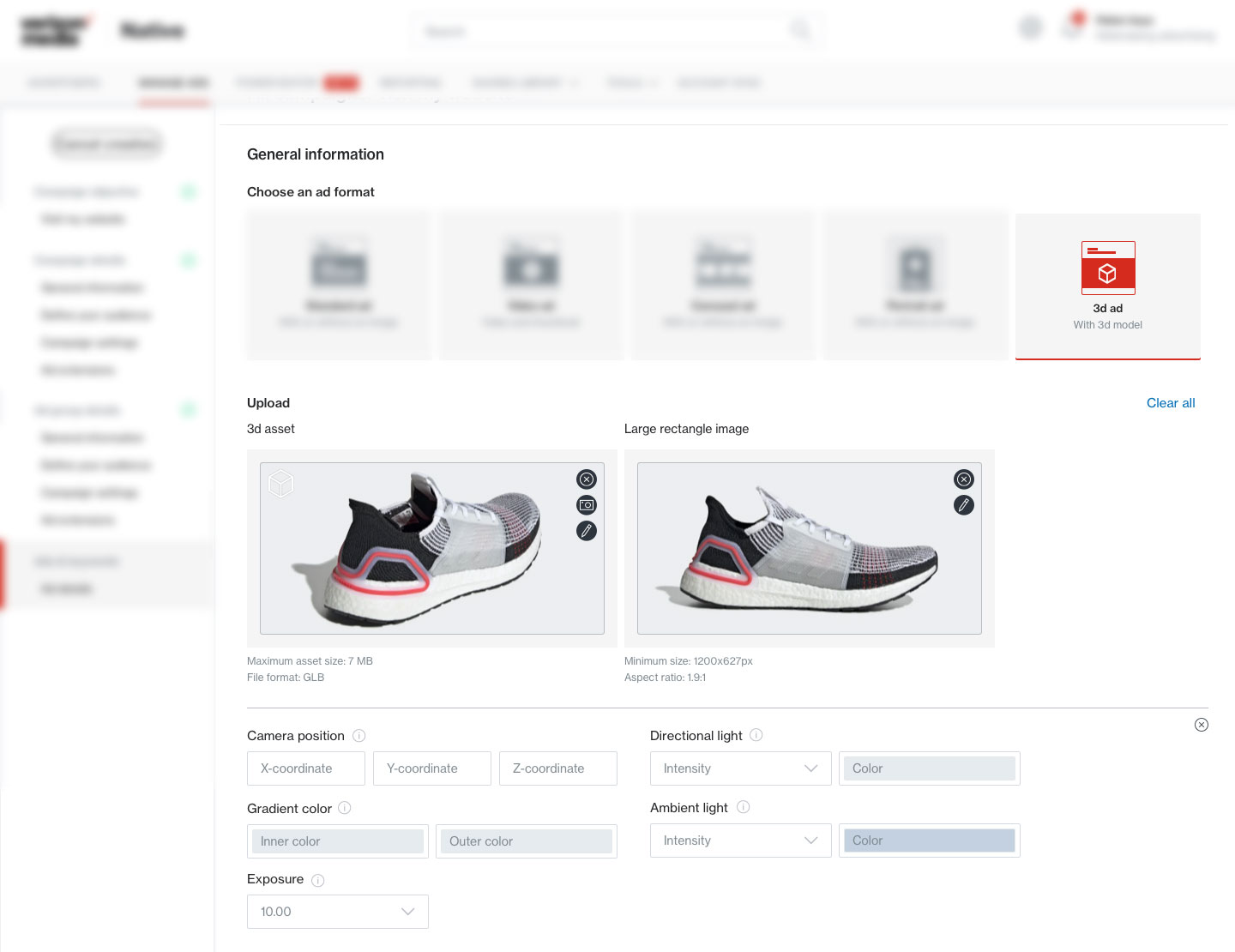Viewport: 1235px width, 952px height.
Task: Click the 3d asset shoe preview
Action: [432, 549]
